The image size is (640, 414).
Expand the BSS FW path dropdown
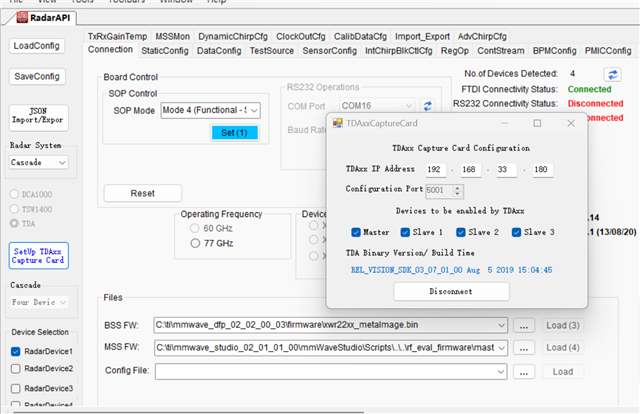tap(501, 325)
